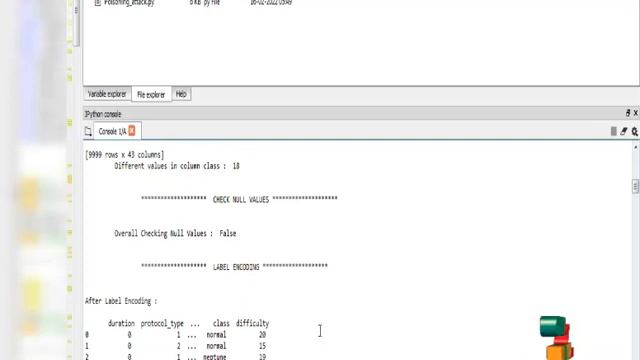Close the IPython console pane
The width and height of the screenshot is (640, 360).
[636, 113]
